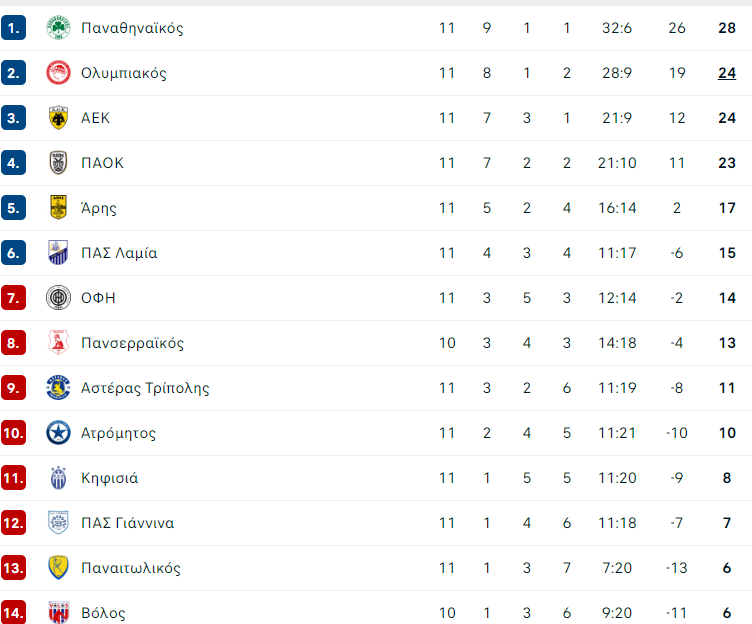The height and width of the screenshot is (624, 752).
Task: Click the red rank badge number 7
Action: [13, 298]
